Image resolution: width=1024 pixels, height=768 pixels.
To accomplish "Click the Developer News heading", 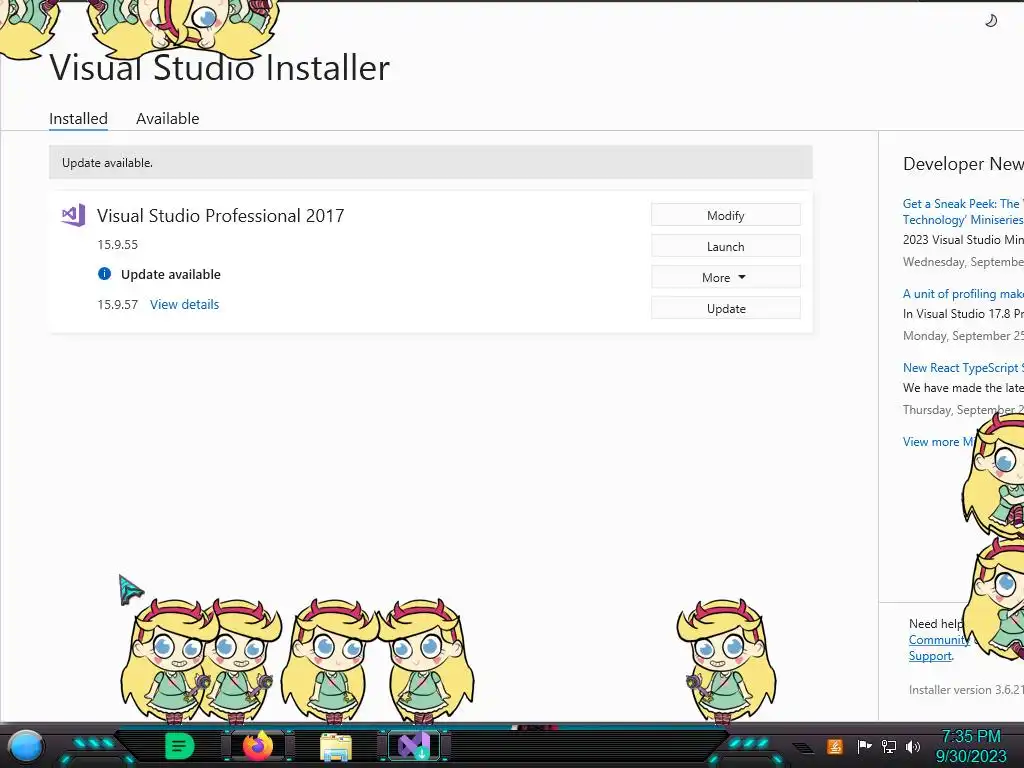I will [963, 164].
